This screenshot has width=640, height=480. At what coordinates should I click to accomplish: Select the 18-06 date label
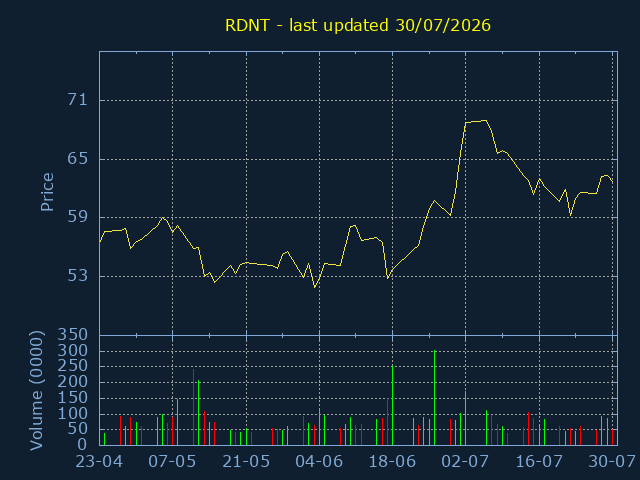[x=392, y=462]
